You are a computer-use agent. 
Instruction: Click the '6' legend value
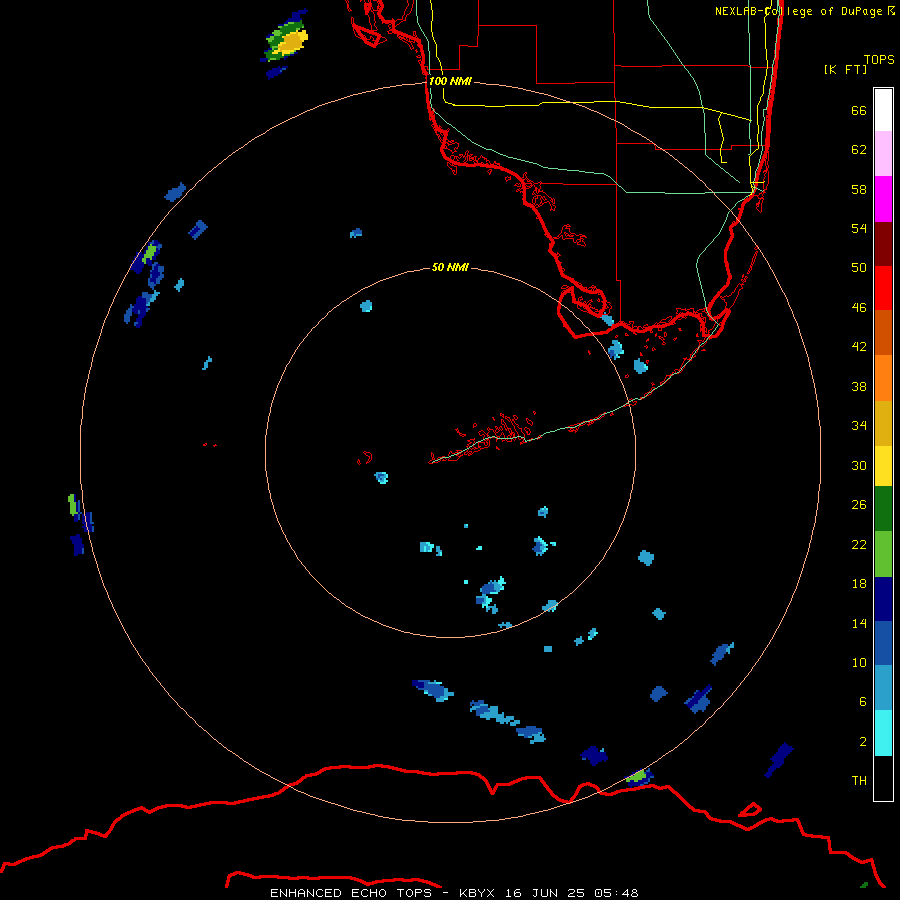pyautogui.click(x=863, y=701)
